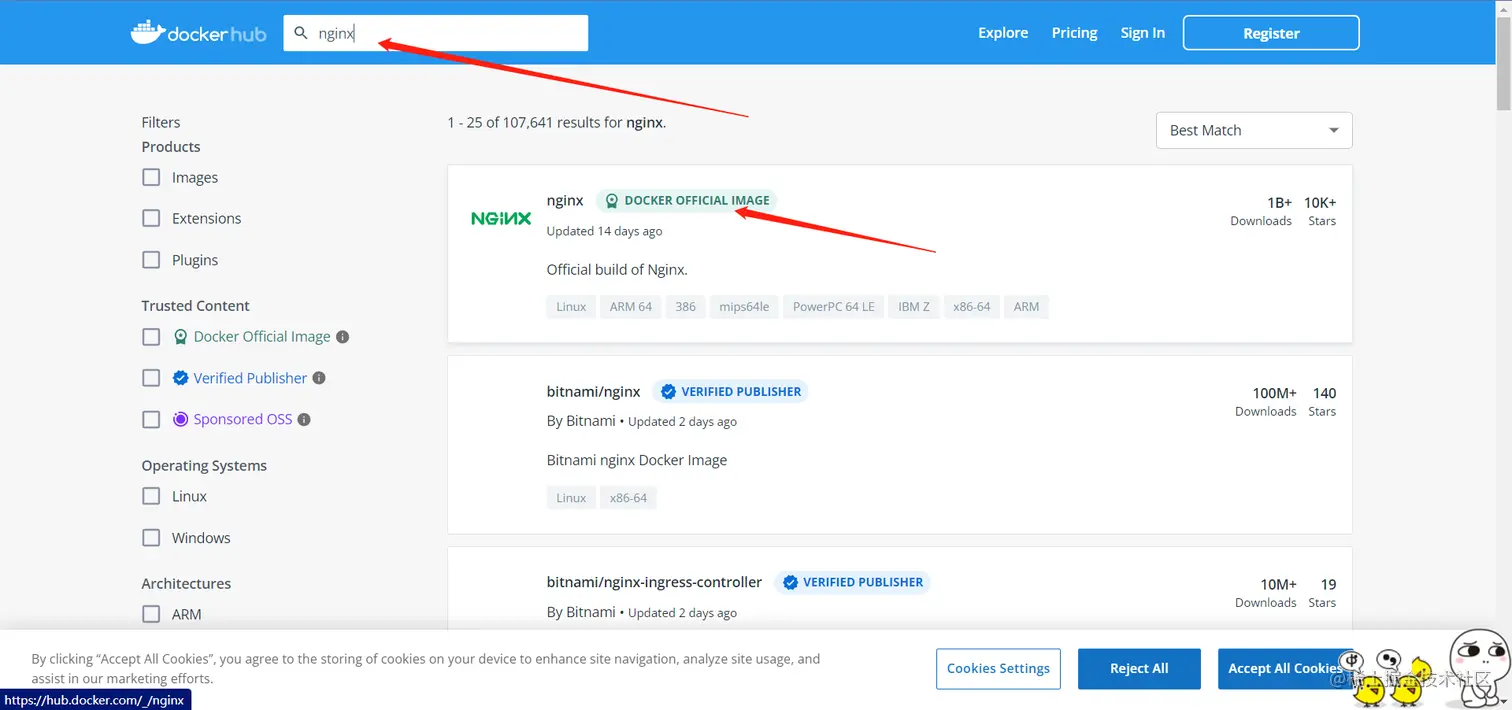Enable the Sponsored OSS filter checkbox
Viewport: 1512px width, 710px height.
click(151, 420)
